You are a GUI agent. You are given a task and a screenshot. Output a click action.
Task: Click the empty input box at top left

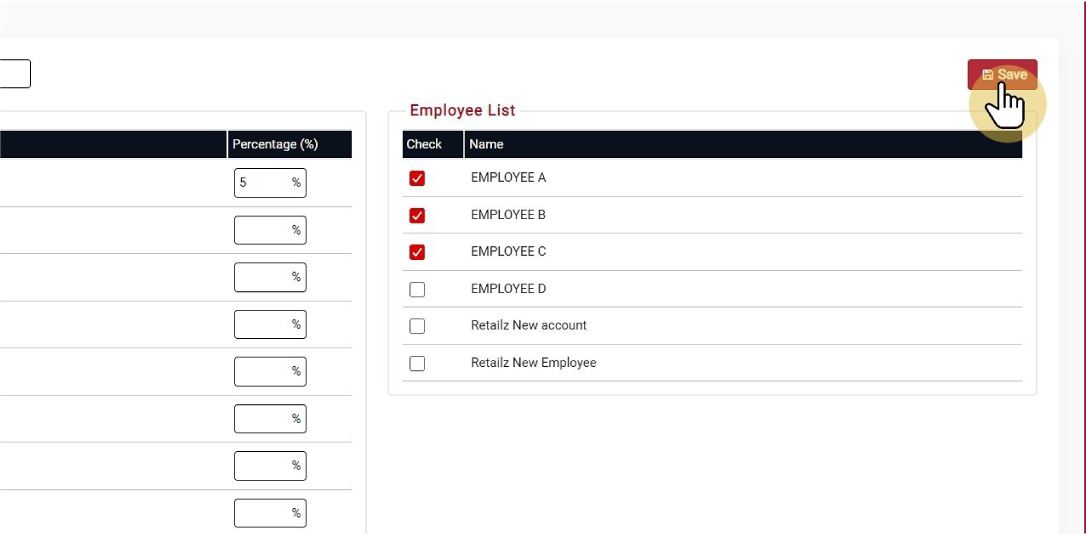click(x=14, y=74)
